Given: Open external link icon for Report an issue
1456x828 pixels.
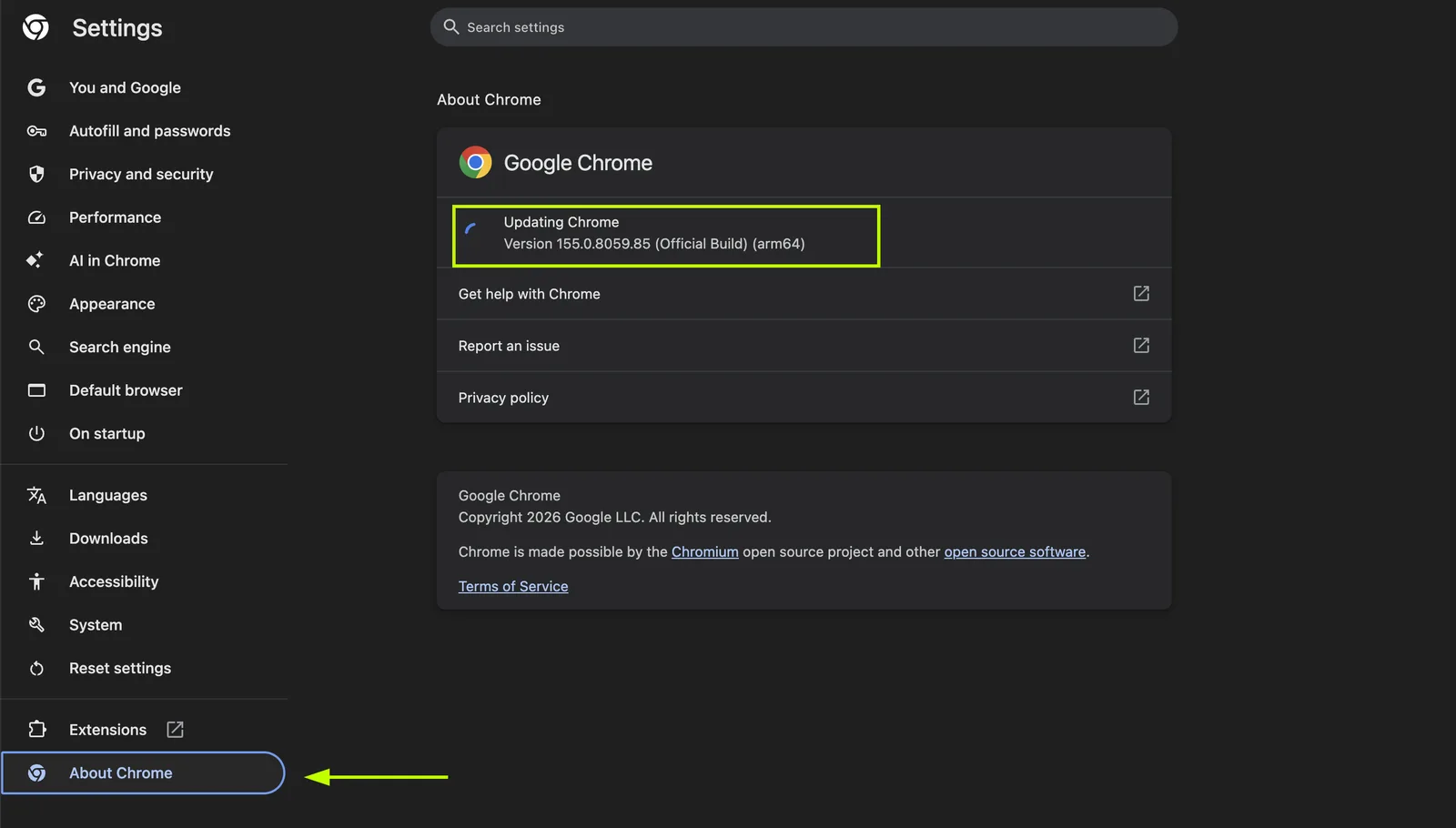Looking at the screenshot, I should point(1141,345).
